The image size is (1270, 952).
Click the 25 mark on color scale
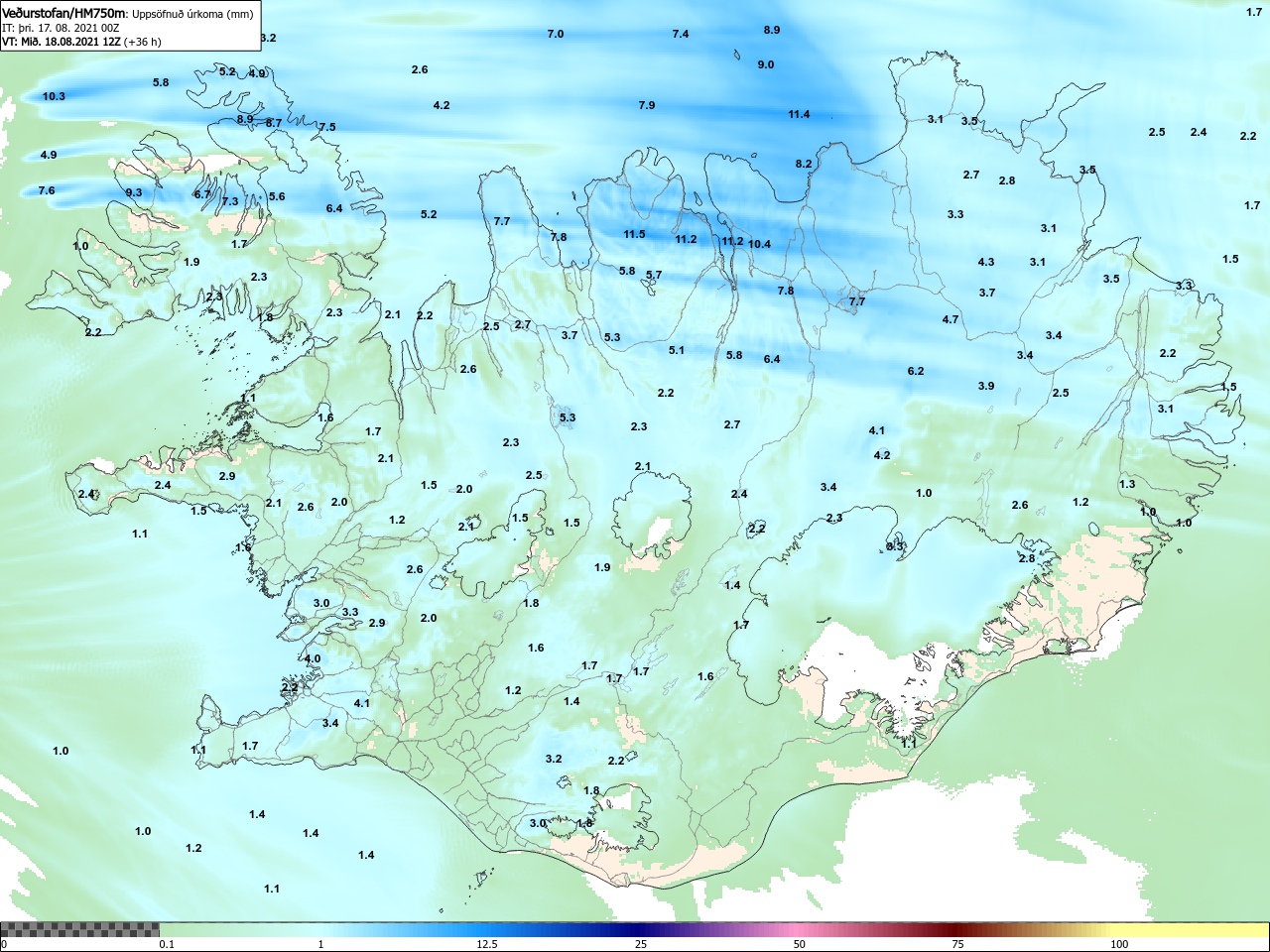tap(641, 944)
